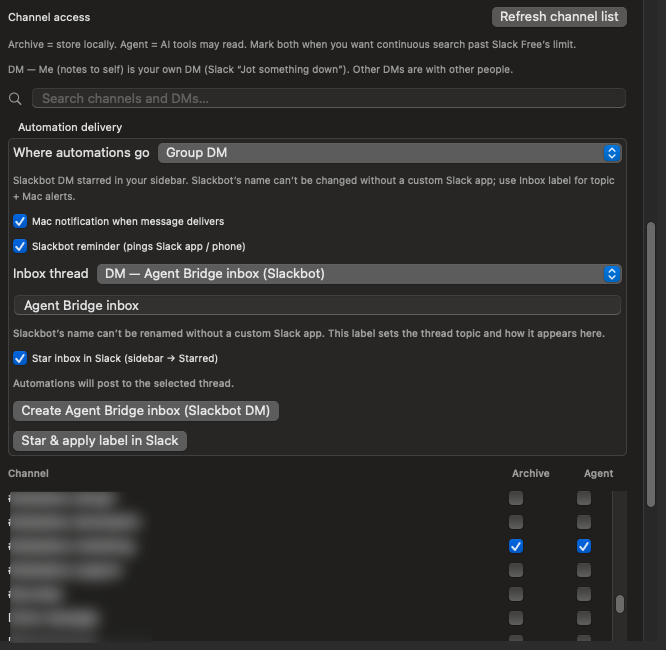666x650 pixels.
Task: Uncheck the Slackbot reminder option
Action: pos(20,246)
